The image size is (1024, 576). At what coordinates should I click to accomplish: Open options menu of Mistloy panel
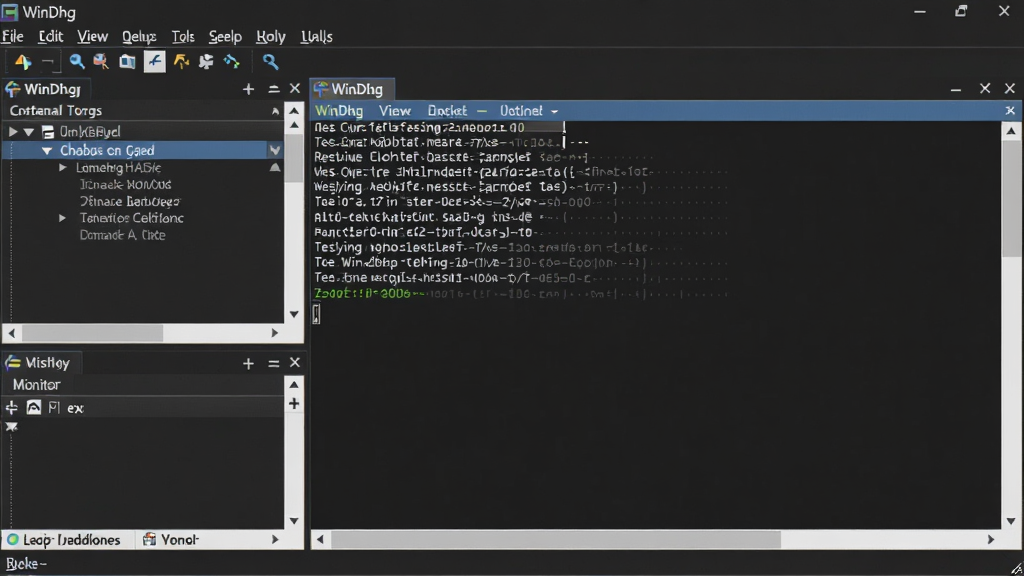(274, 363)
